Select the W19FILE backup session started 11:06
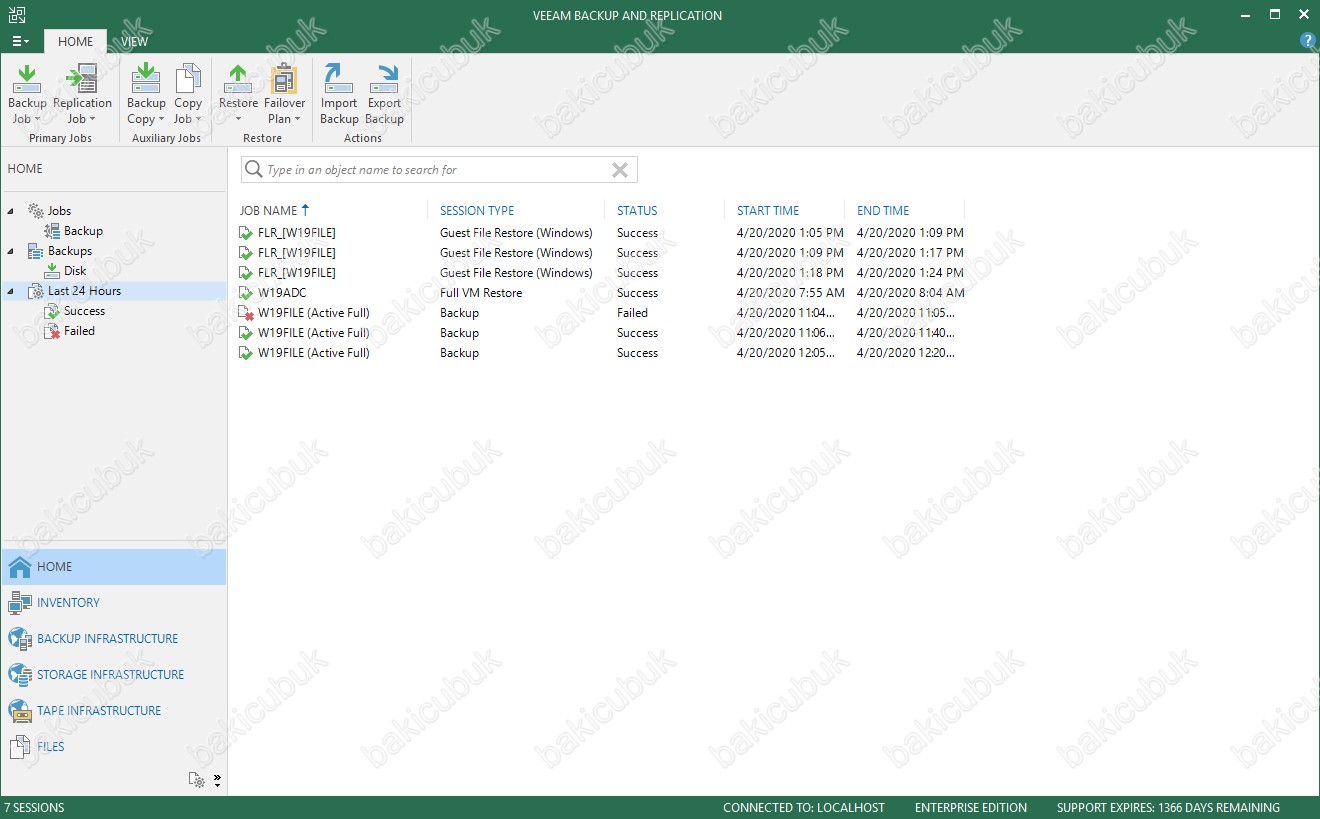This screenshot has width=1320, height=819. coord(602,333)
